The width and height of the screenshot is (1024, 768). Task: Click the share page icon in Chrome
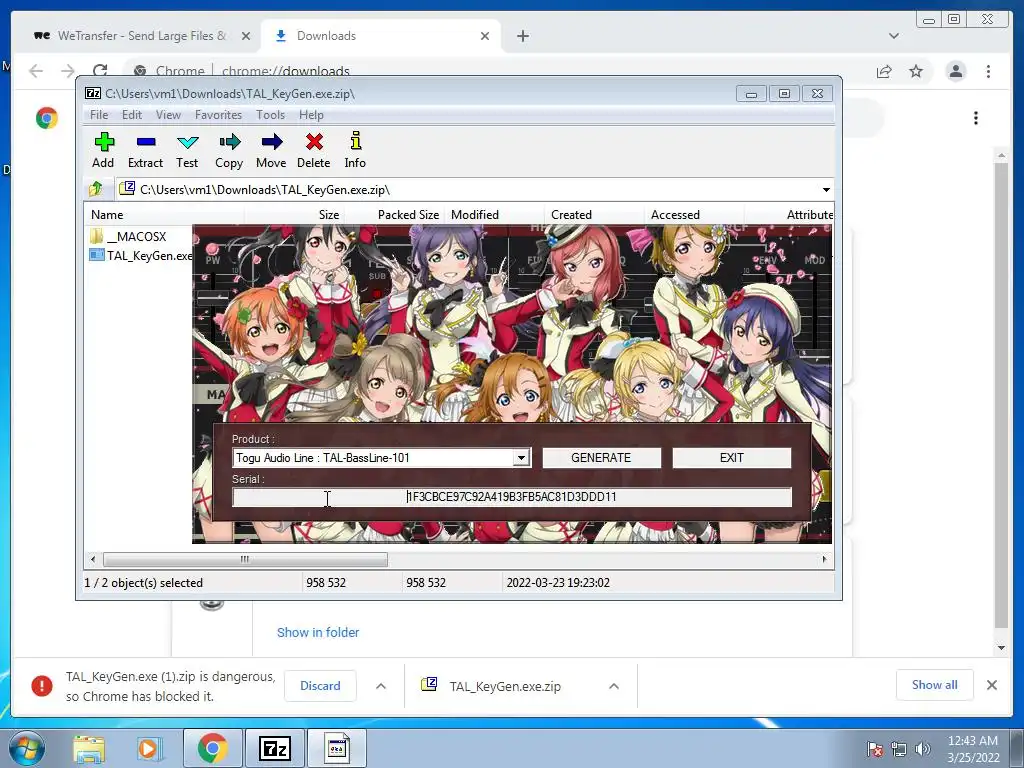pos(884,71)
